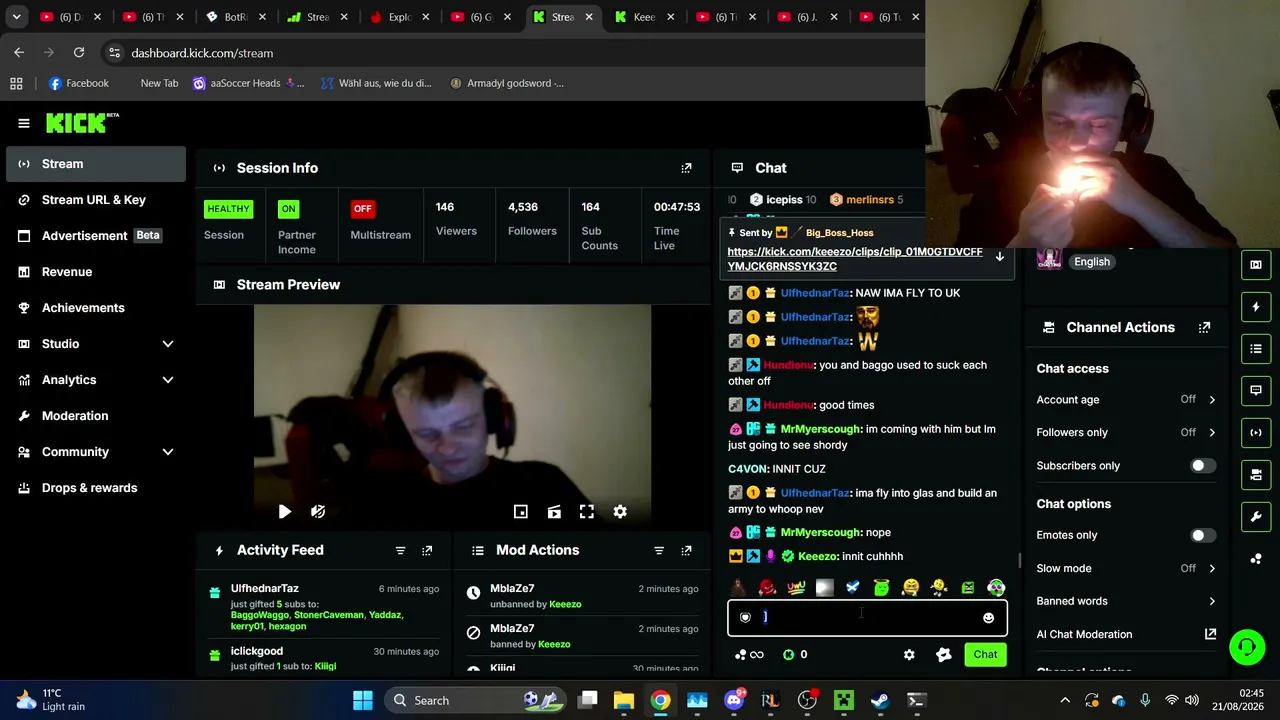The width and height of the screenshot is (1280, 720).
Task: Pop out the Activity Feed panel
Action: click(427, 550)
